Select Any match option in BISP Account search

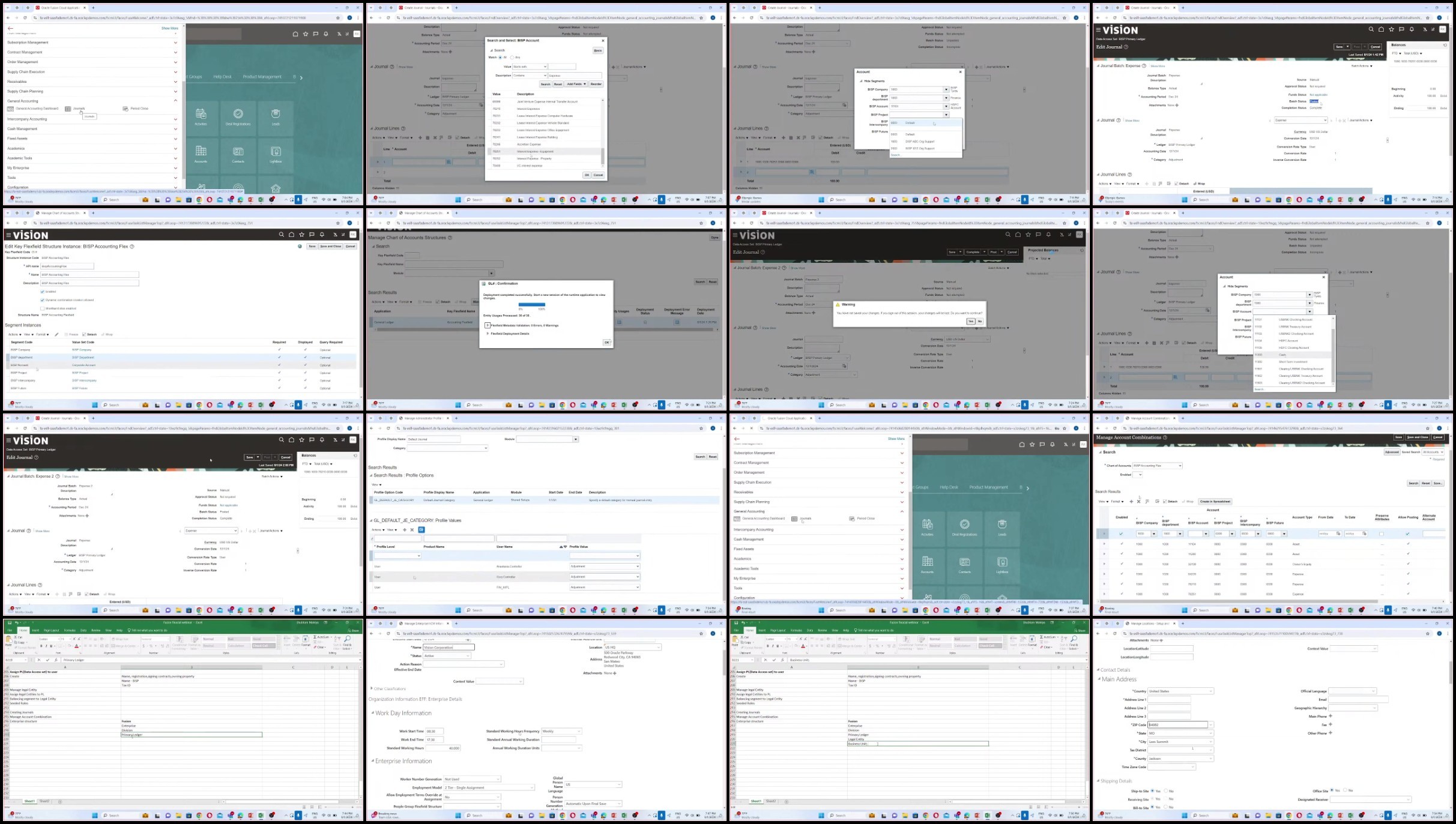click(512, 58)
